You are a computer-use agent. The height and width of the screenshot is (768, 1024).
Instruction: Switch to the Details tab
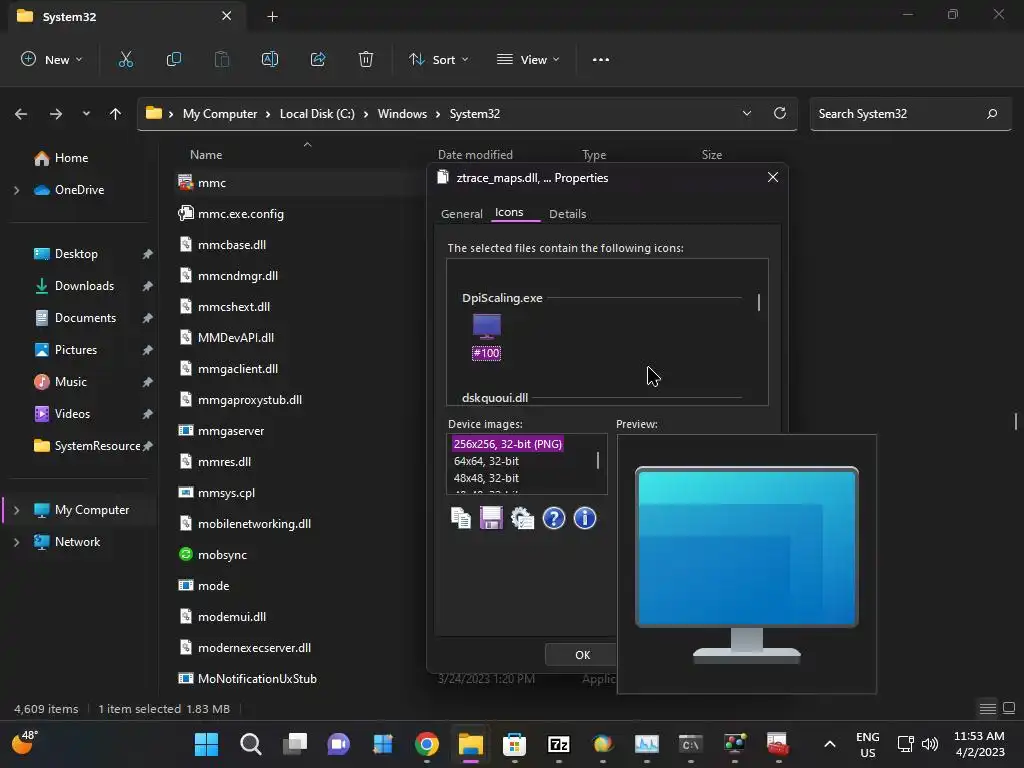(x=568, y=214)
